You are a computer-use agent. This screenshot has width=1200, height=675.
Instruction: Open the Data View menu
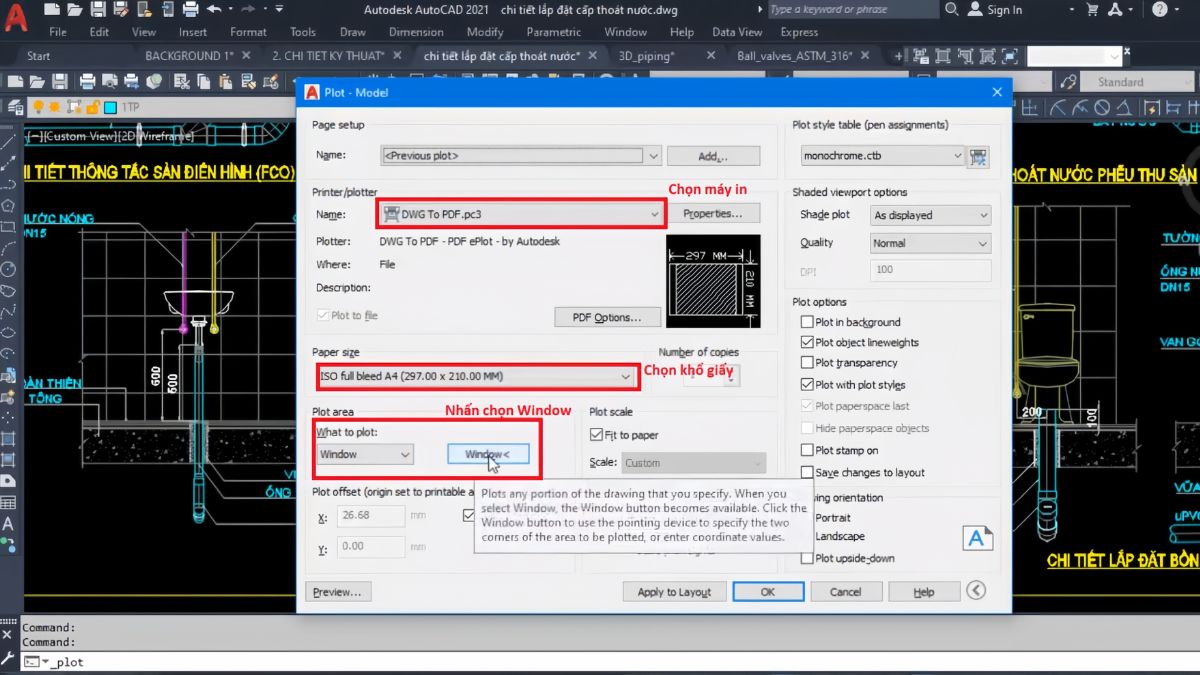738,32
